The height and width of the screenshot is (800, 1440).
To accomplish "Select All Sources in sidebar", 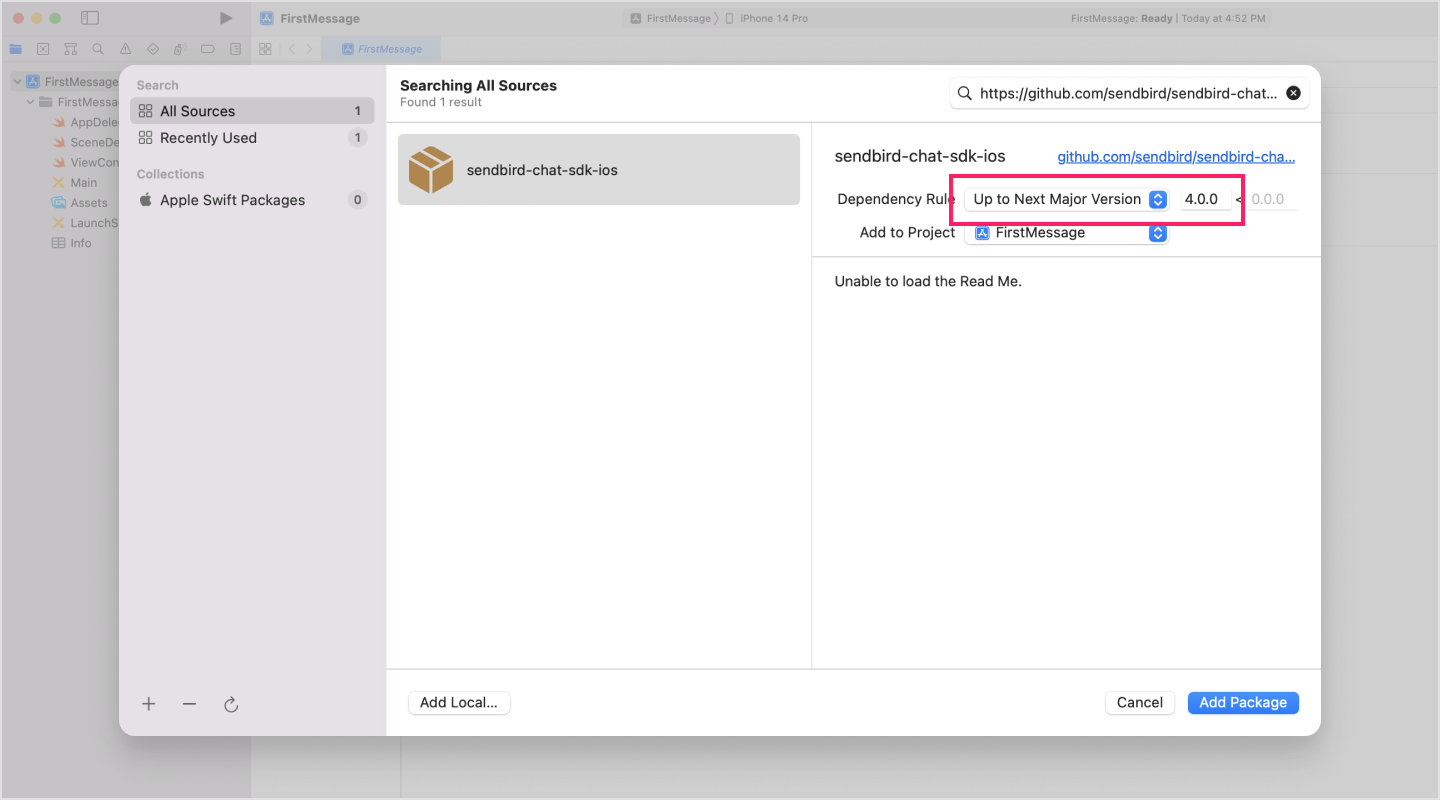I will (252, 111).
